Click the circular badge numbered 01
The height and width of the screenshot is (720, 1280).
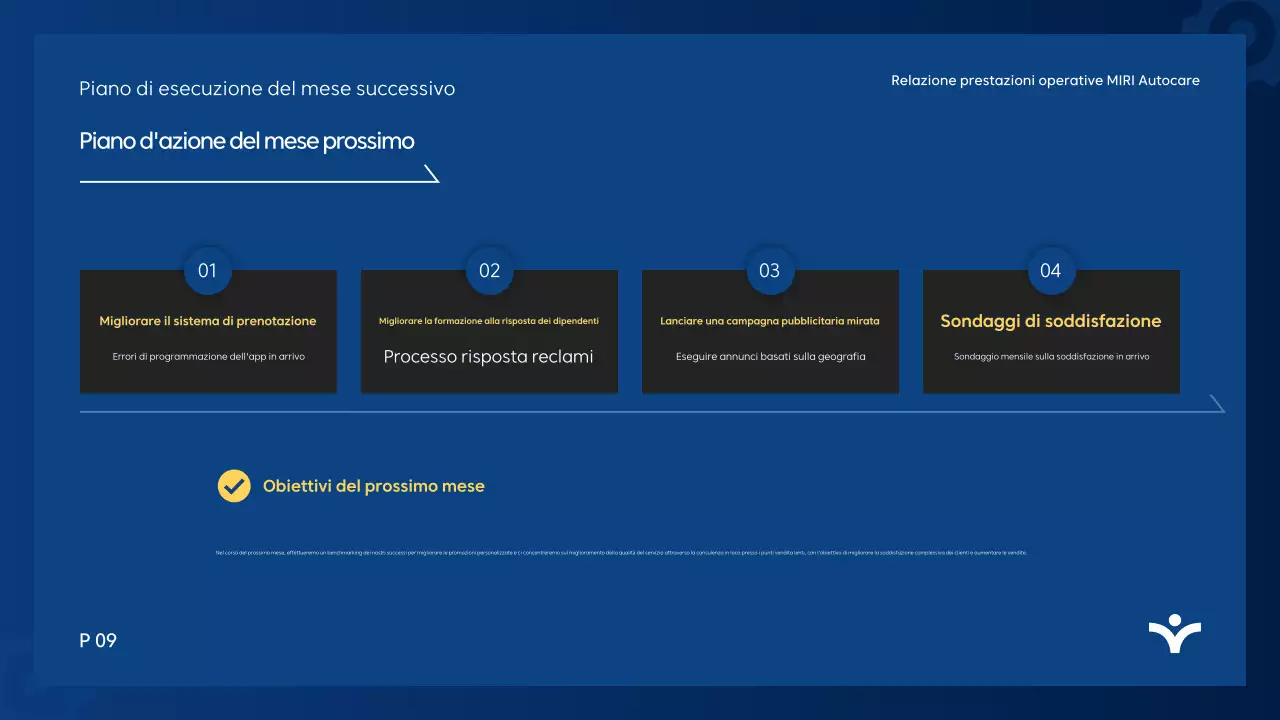(208, 270)
